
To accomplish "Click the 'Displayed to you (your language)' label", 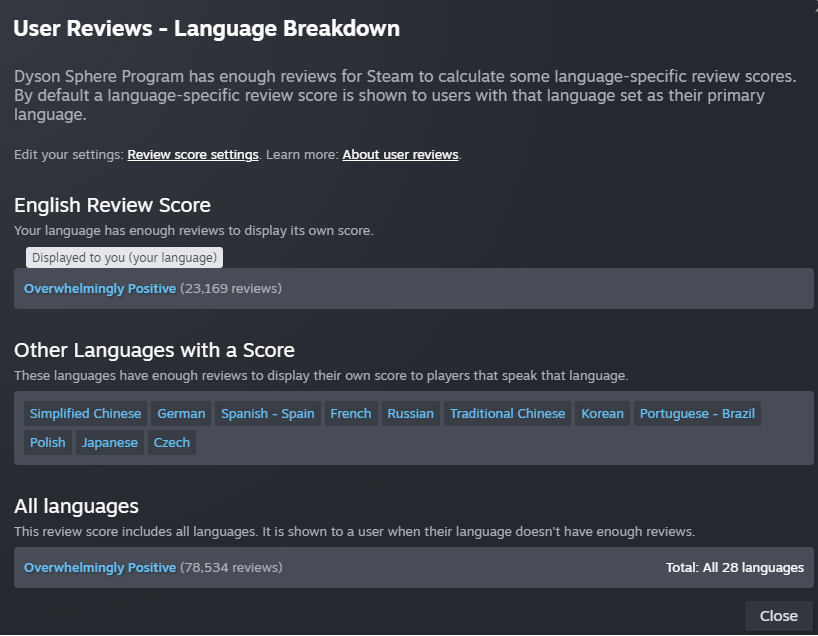I will 124,258.
